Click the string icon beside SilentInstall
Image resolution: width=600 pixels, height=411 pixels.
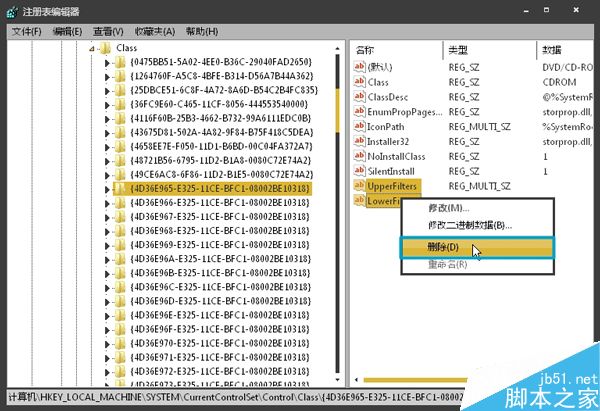pos(359,171)
